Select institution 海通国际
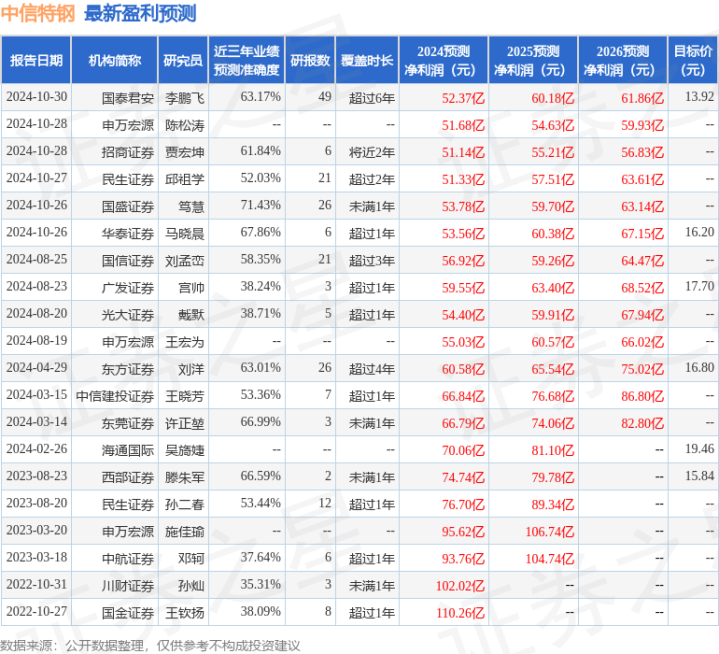 [127, 450]
